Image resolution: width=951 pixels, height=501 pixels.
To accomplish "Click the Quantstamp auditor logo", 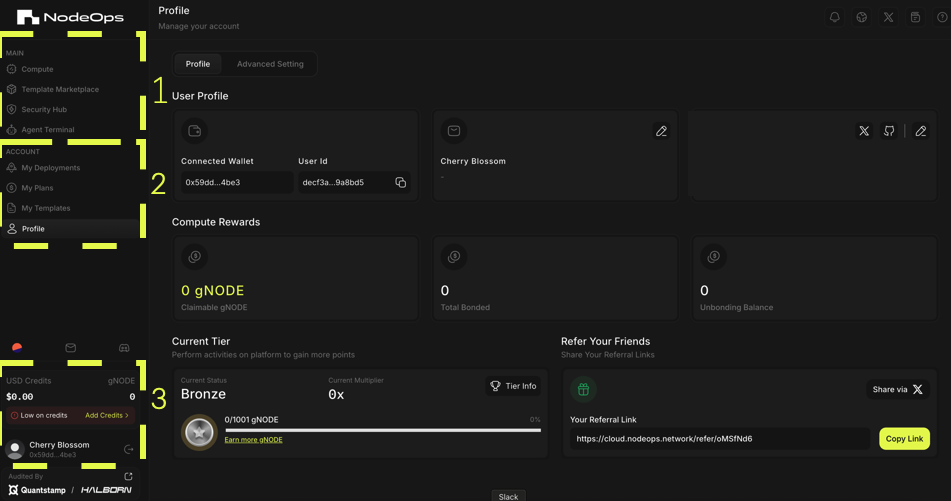I will point(37,490).
